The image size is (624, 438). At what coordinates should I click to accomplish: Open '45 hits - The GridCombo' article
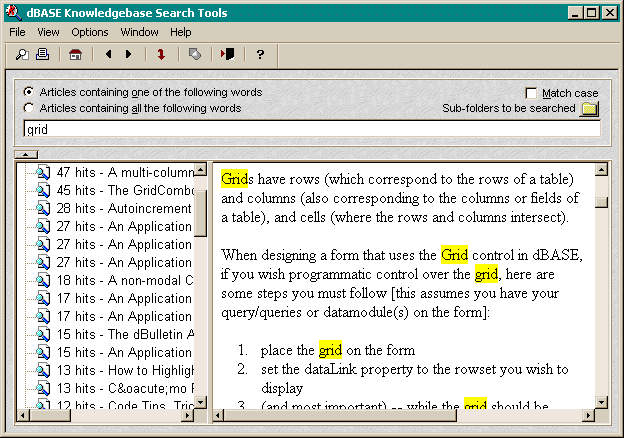124,190
